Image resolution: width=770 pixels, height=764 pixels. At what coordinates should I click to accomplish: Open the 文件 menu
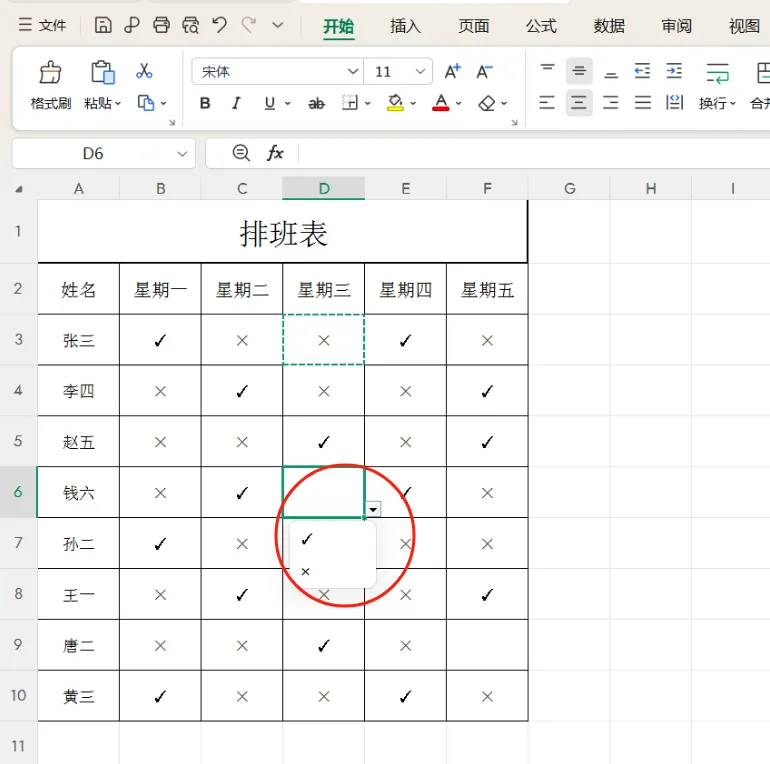(x=42, y=25)
